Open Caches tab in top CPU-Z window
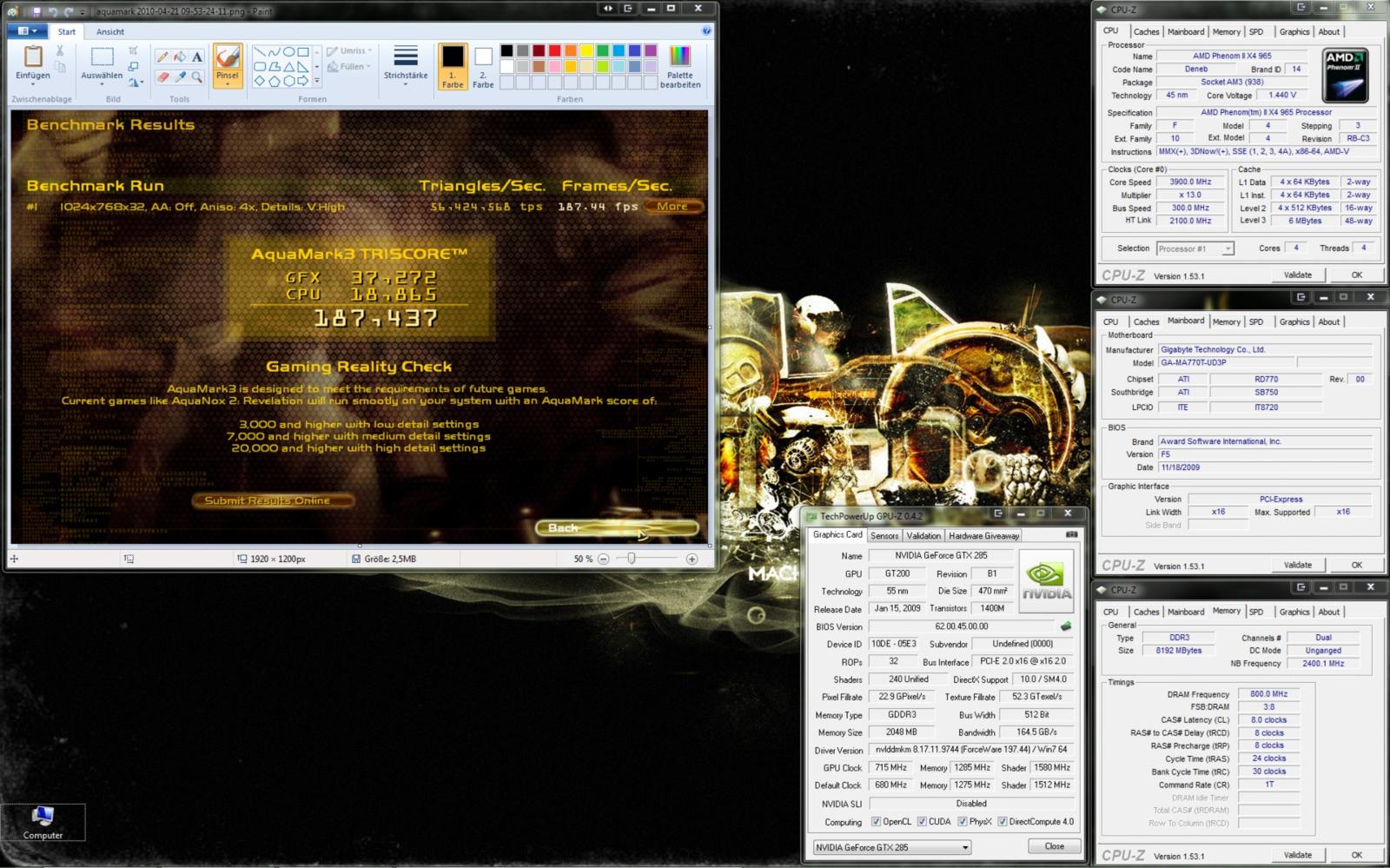 1146,32
